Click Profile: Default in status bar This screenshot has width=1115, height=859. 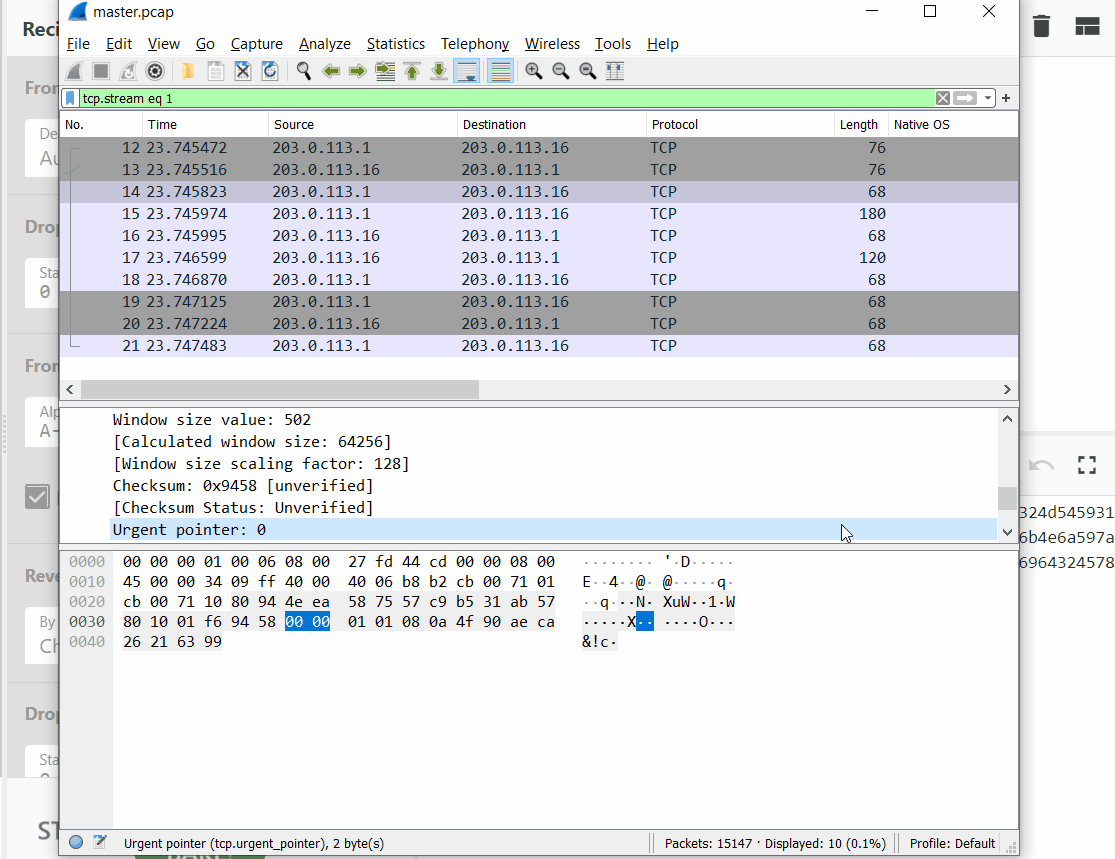(952, 843)
